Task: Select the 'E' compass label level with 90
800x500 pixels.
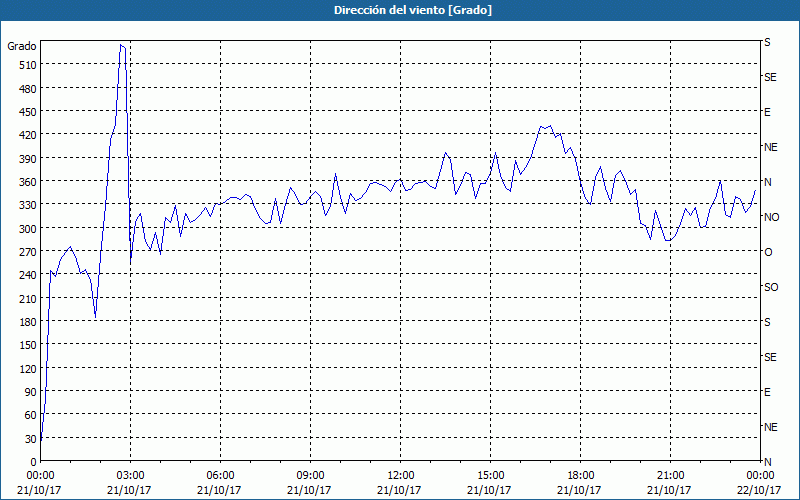Action: (767, 392)
